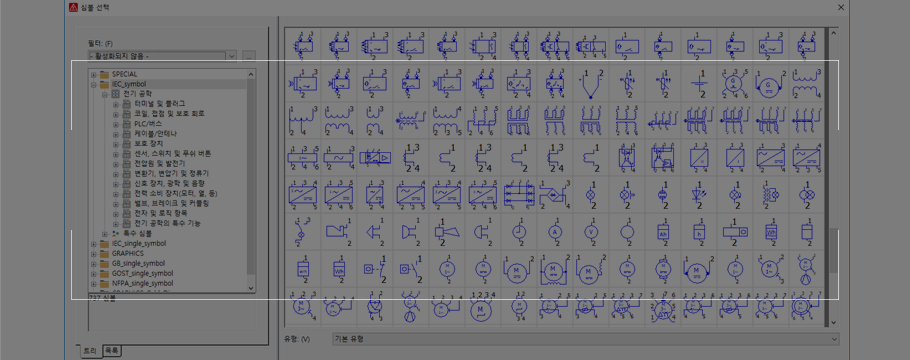This screenshot has height=360, width=910.
Task: Select the horn siren symbol
Action: click(x=447, y=232)
